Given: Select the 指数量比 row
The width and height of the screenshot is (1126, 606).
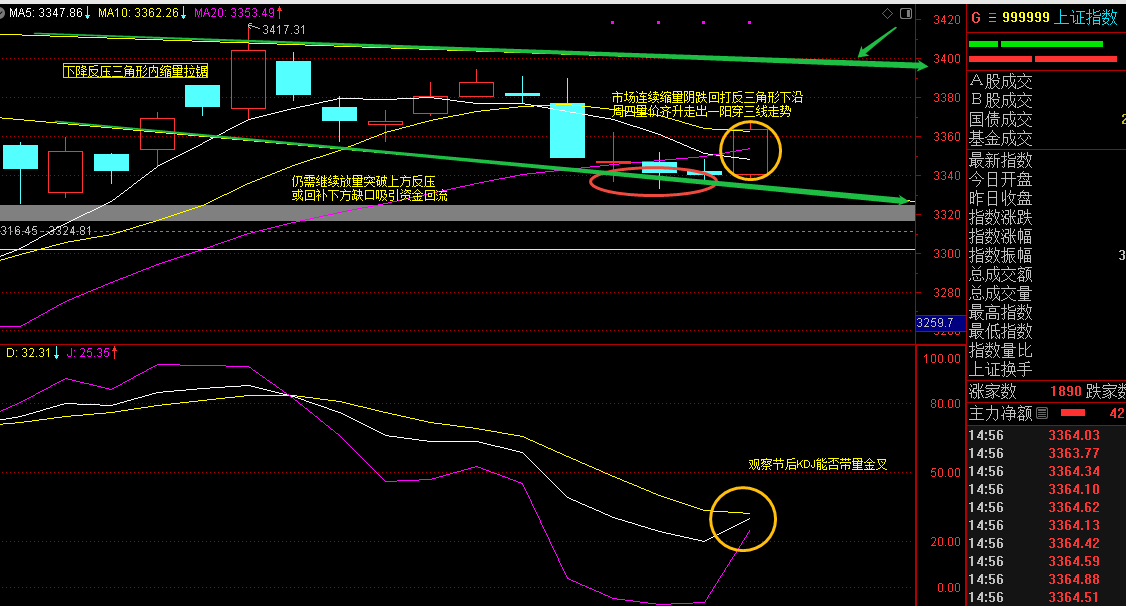Looking at the screenshot, I should click(x=1046, y=350).
